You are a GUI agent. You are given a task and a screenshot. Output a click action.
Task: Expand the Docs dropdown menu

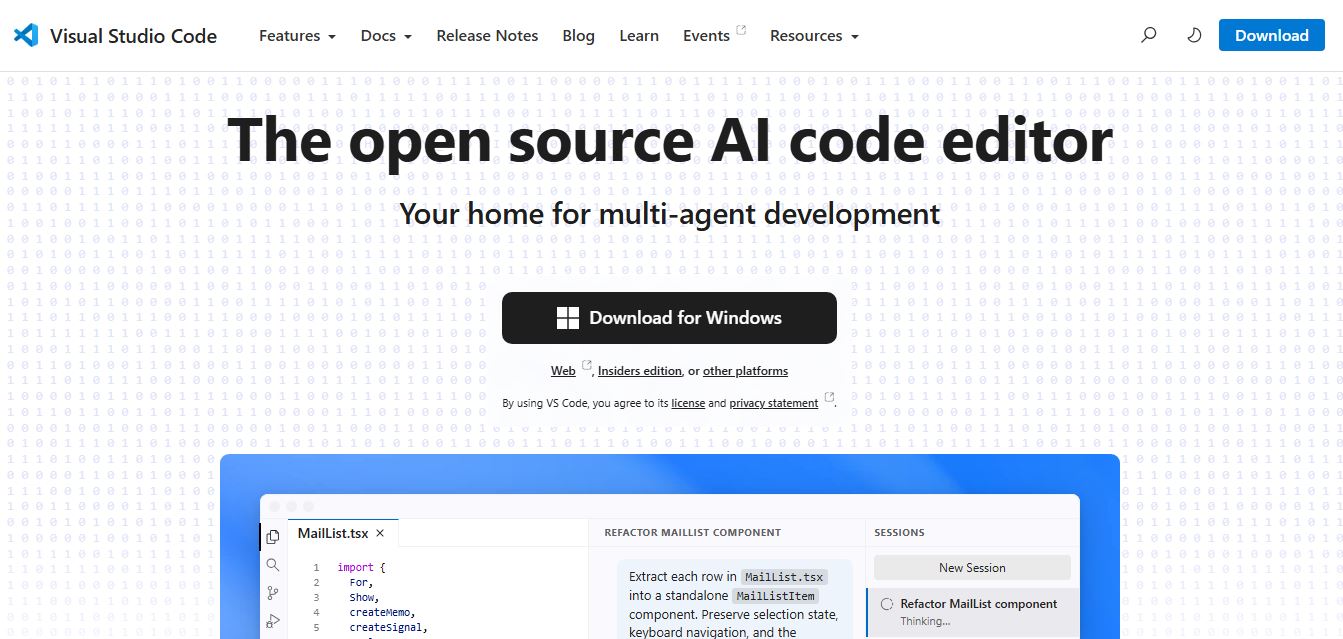click(386, 36)
